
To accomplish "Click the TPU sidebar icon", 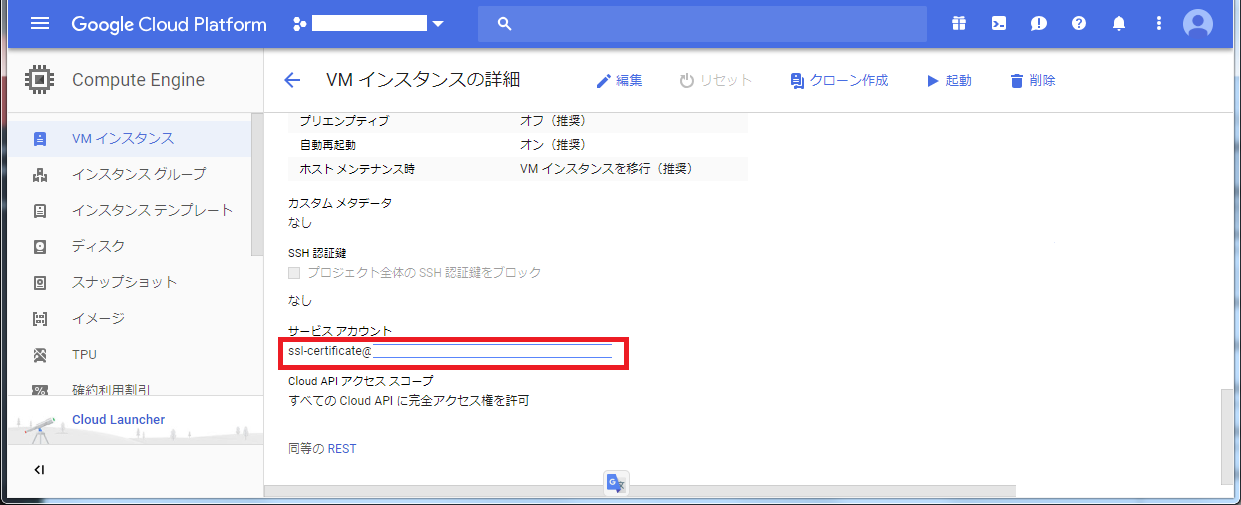I will tap(40, 354).
